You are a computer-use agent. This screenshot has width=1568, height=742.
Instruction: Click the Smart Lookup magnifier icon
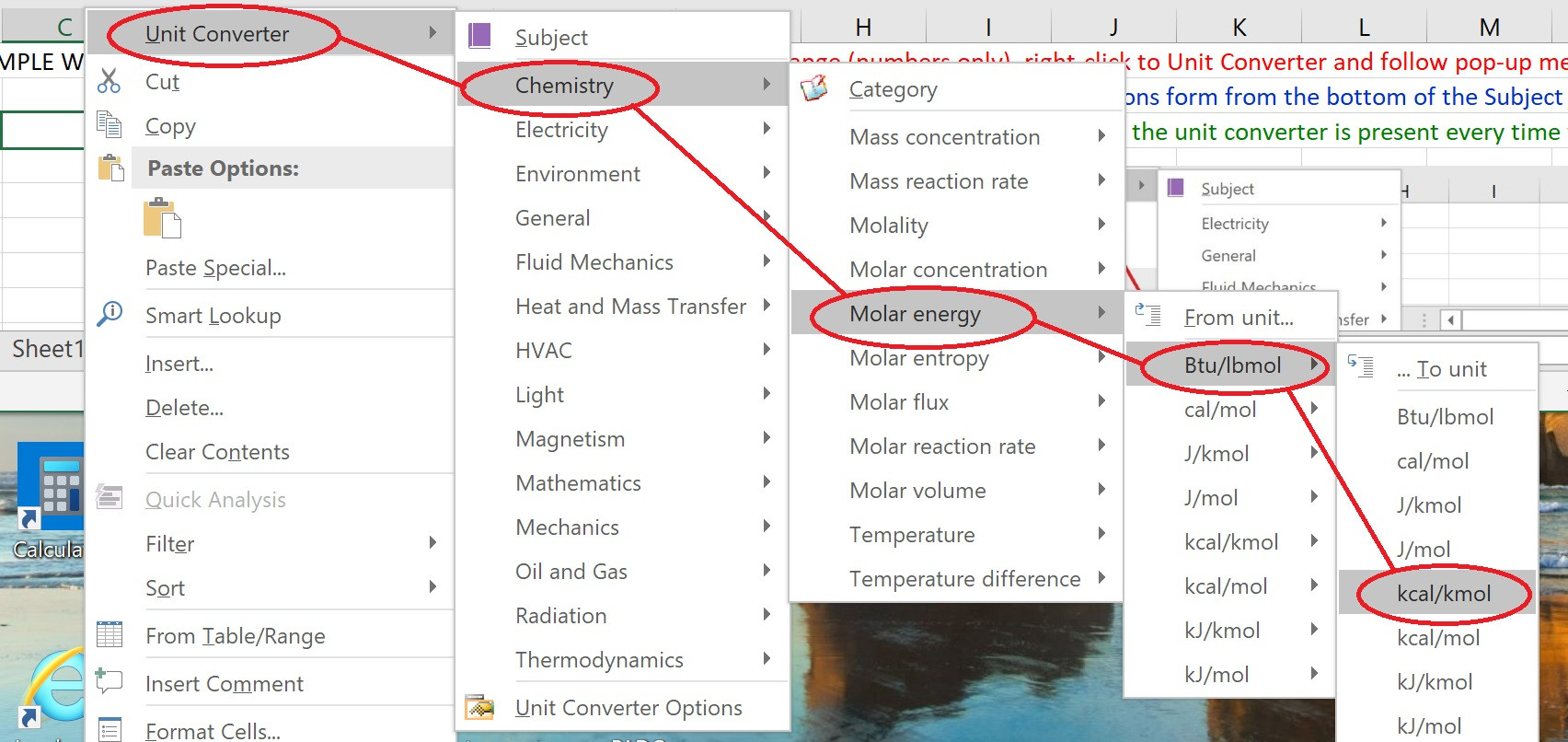tap(110, 315)
